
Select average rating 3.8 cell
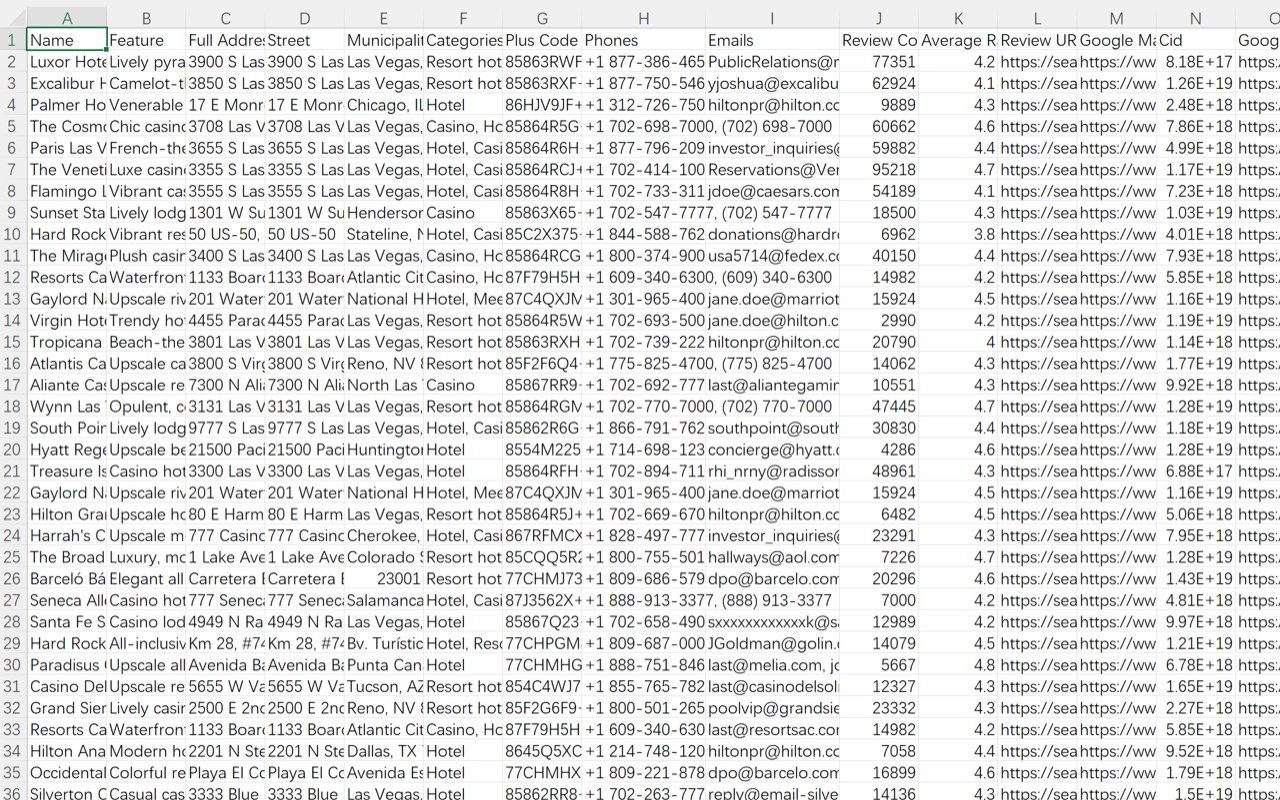coord(958,234)
